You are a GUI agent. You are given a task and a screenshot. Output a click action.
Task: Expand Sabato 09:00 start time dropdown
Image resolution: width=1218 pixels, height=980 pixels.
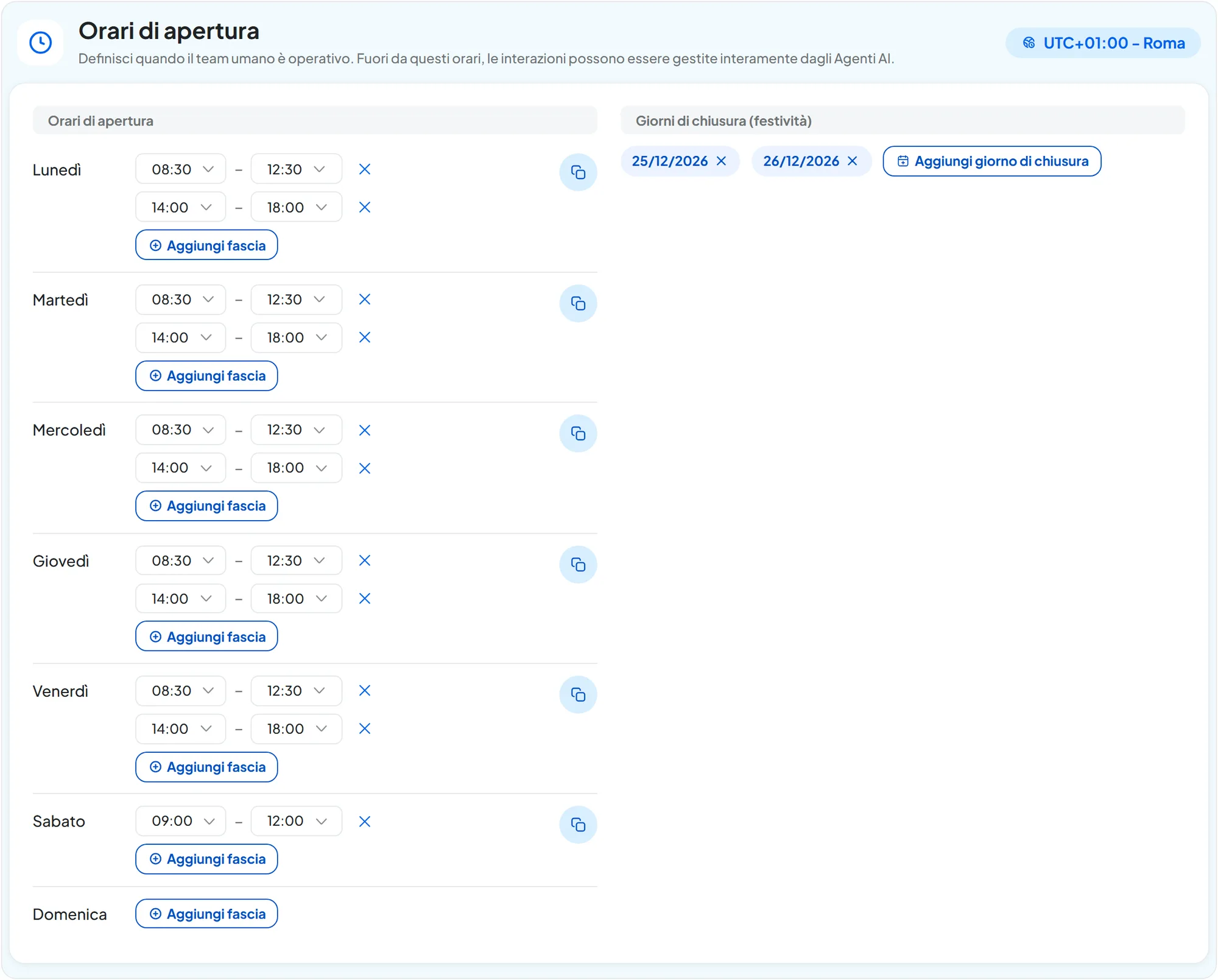click(181, 822)
